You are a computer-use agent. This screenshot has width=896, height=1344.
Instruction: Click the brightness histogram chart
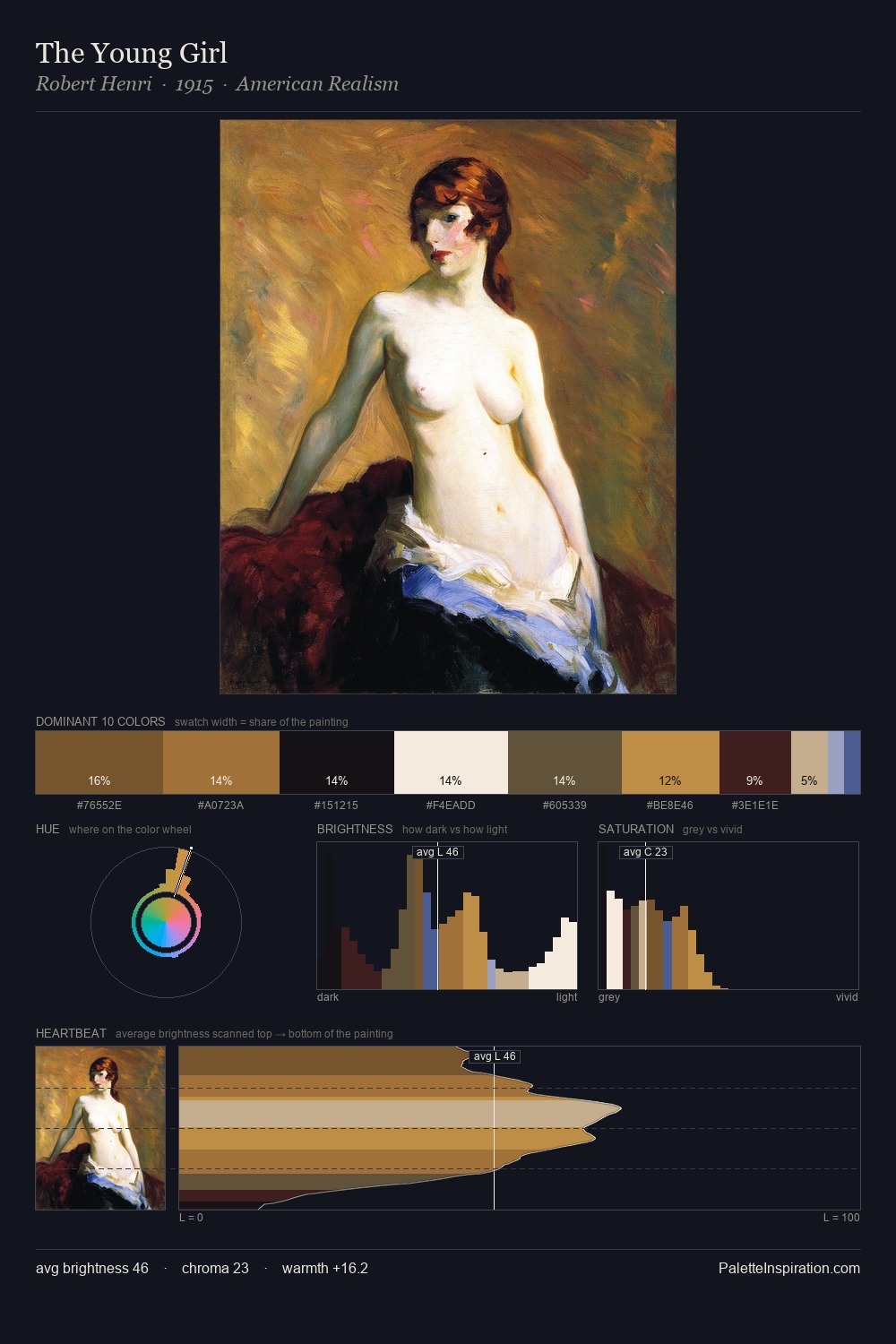pyautogui.click(x=447, y=916)
